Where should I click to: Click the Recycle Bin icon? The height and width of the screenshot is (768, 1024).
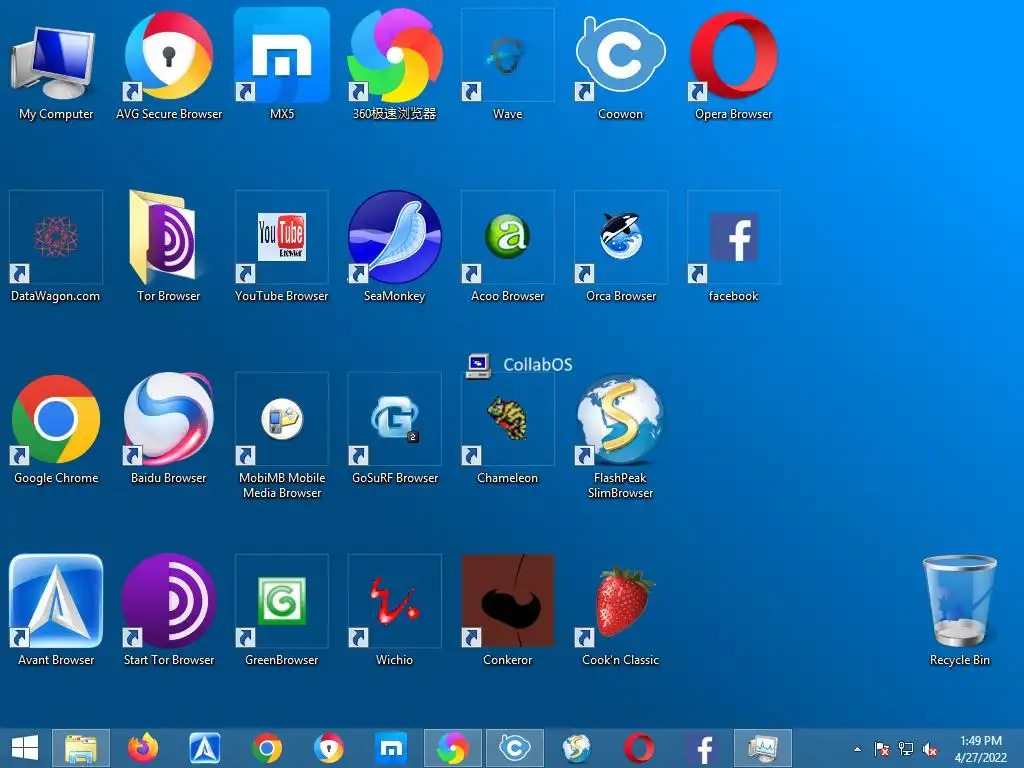coord(959,611)
